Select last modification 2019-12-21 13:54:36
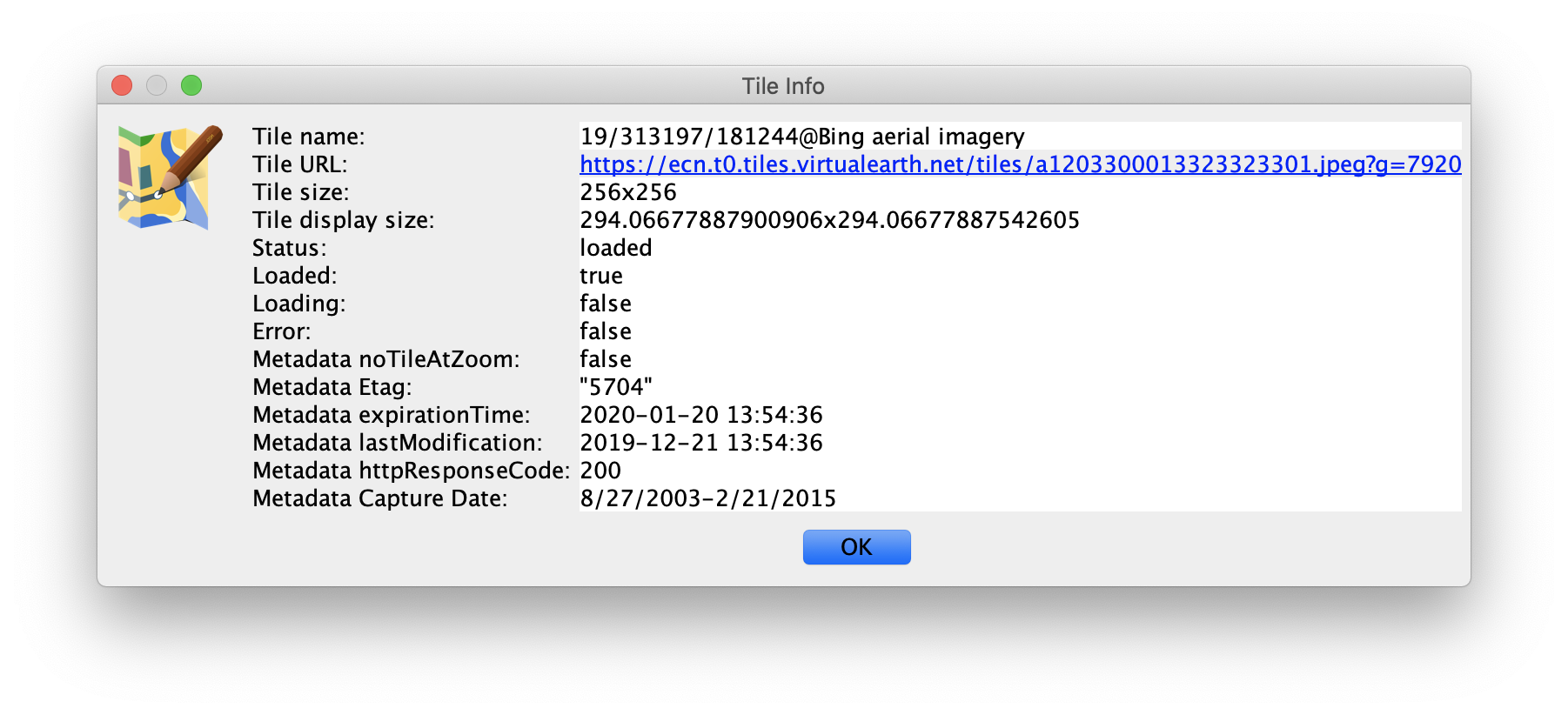The height and width of the screenshot is (715, 1568). pos(701,443)
